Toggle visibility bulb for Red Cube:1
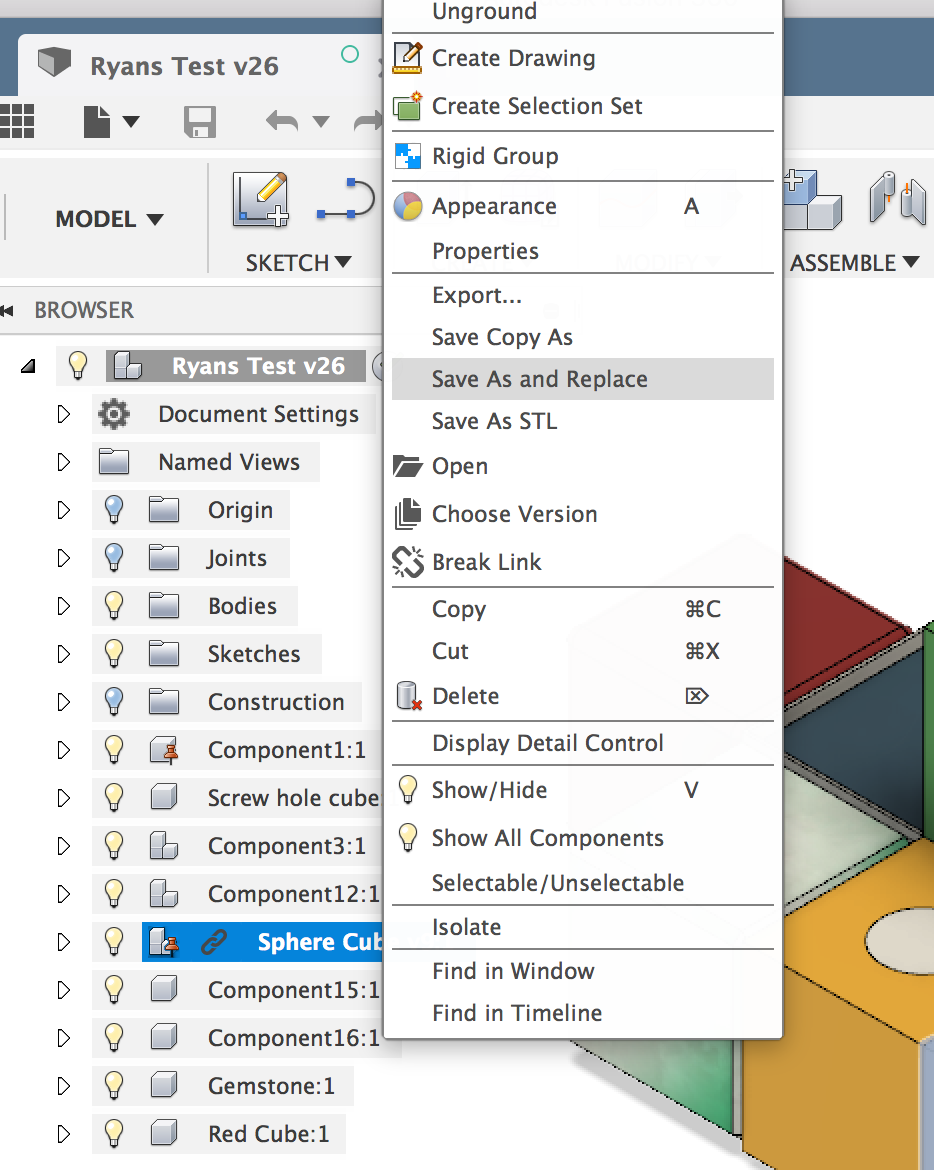 point(113,1133)
